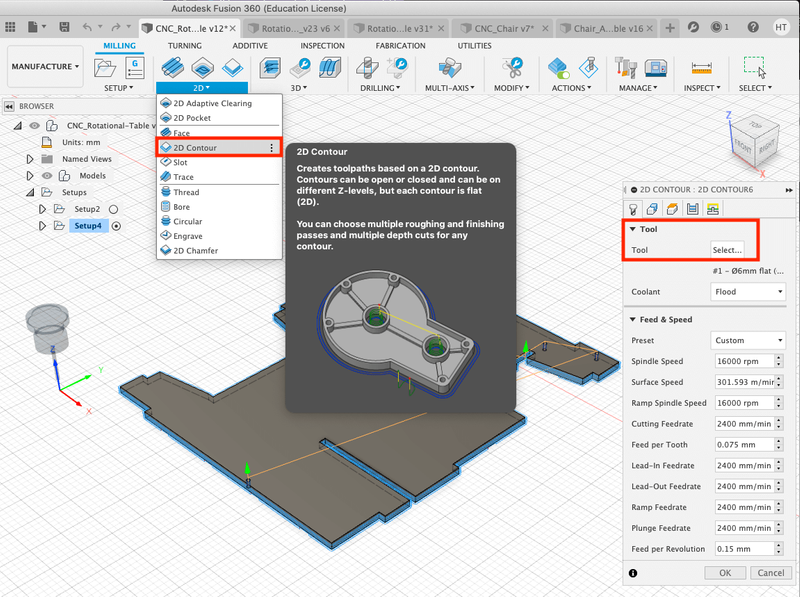Image resolution: width=800 pixels, height=597 pixels.
Task: Open the Coolant dropdown set to Flood
Action: point(749,292)
